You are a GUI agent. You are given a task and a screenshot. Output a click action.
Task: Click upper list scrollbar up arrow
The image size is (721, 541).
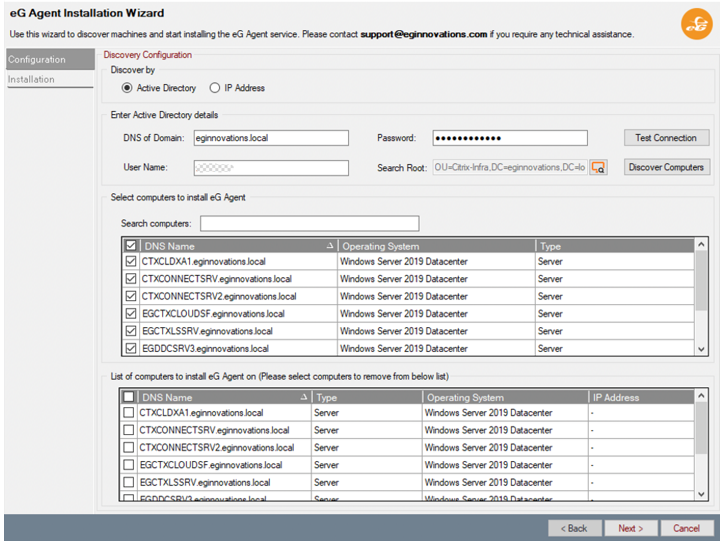(x=701, y=245)
